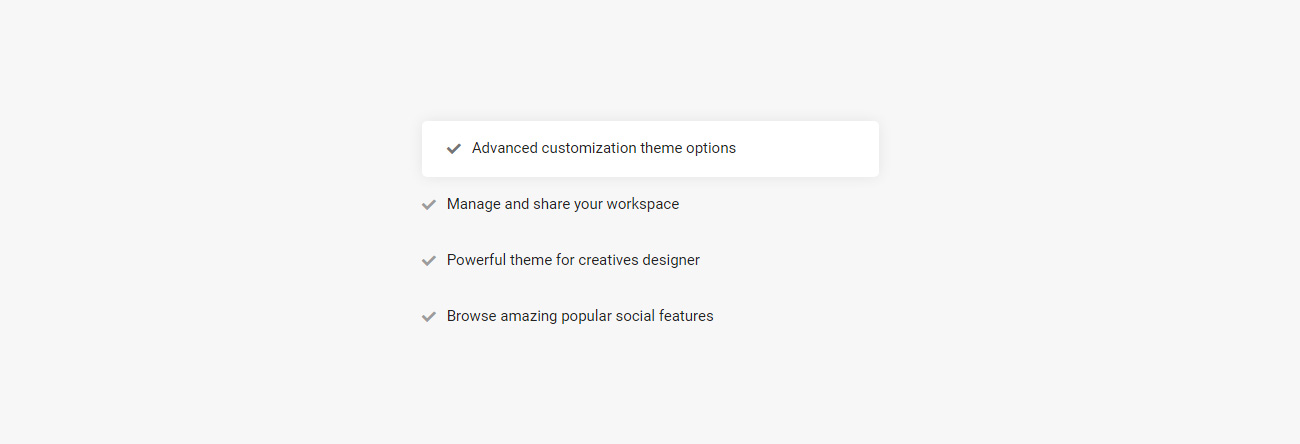Select Manage and share your workspace text
The height and width of the screenshot is (444, 1300).
(x=562, y=204)
